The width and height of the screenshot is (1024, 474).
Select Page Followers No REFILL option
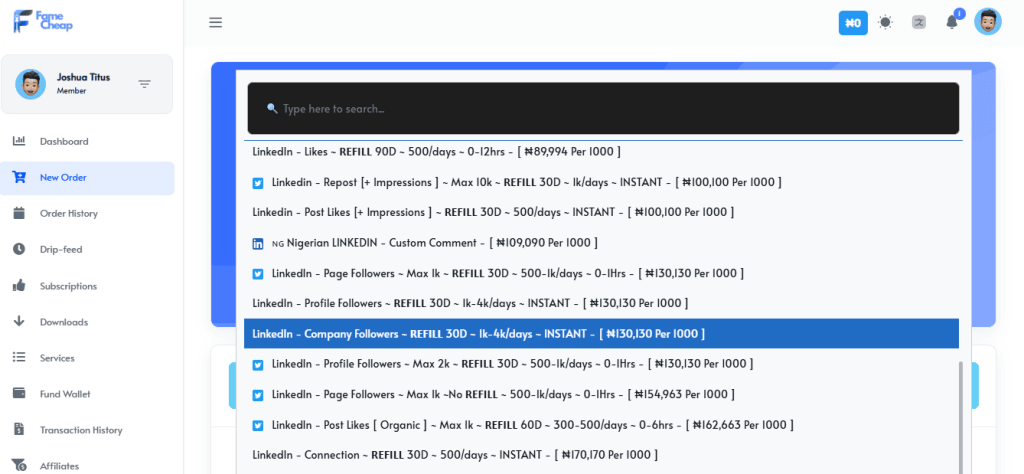coord(601,394)
